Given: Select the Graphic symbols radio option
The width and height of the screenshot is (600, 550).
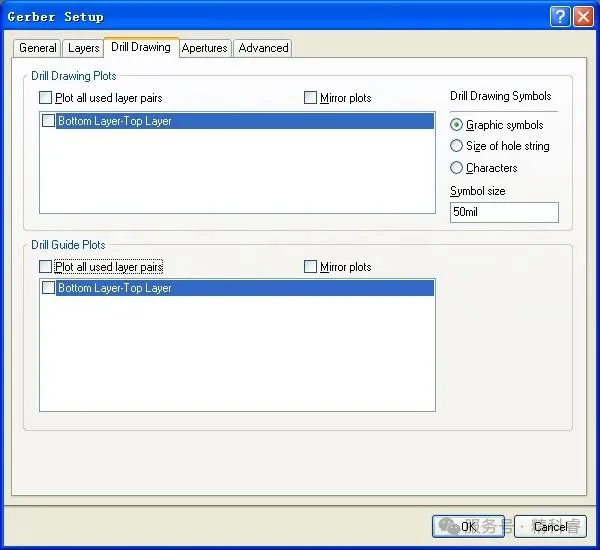Looking at the screenshot, I should 457,125.
